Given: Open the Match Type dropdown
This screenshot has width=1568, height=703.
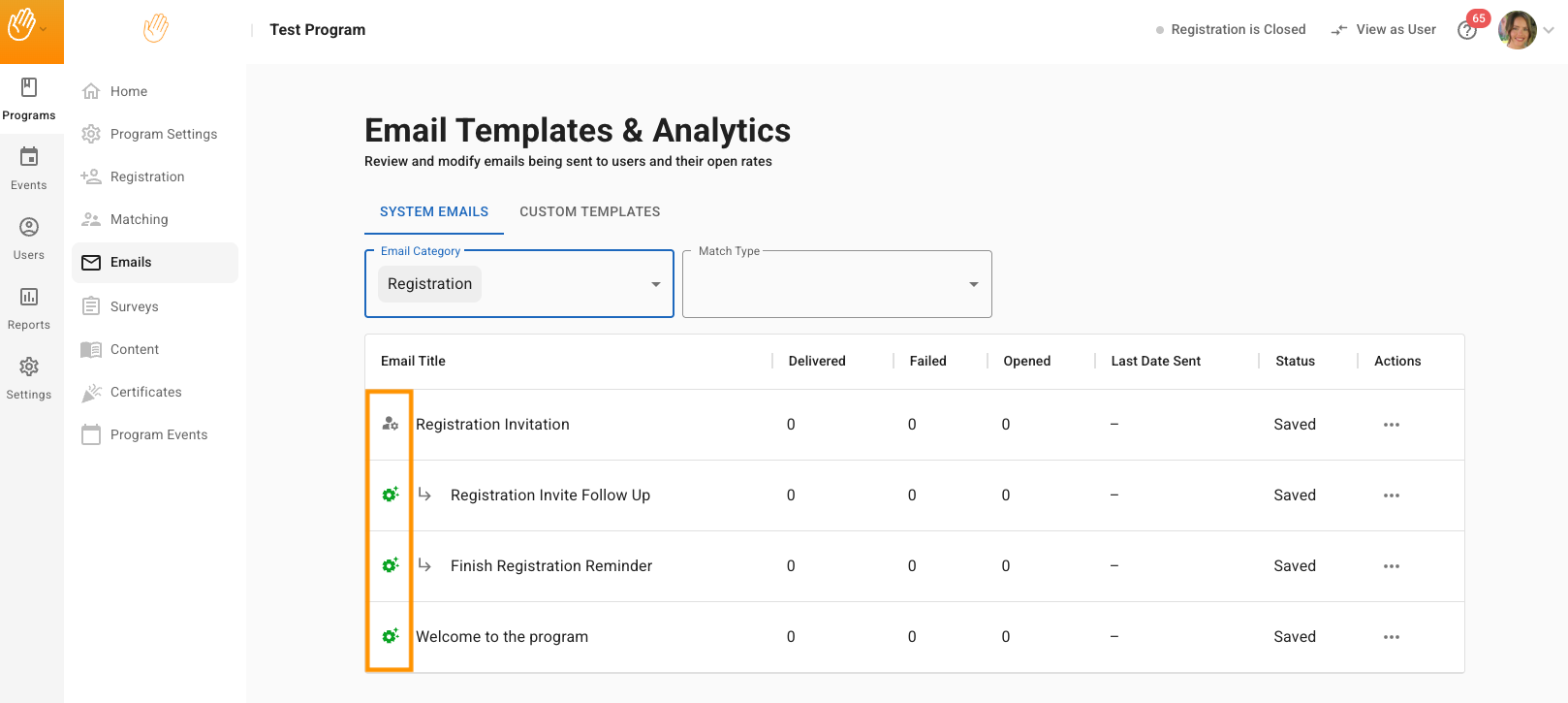Looking at the screenshot, I should (973, 284).
